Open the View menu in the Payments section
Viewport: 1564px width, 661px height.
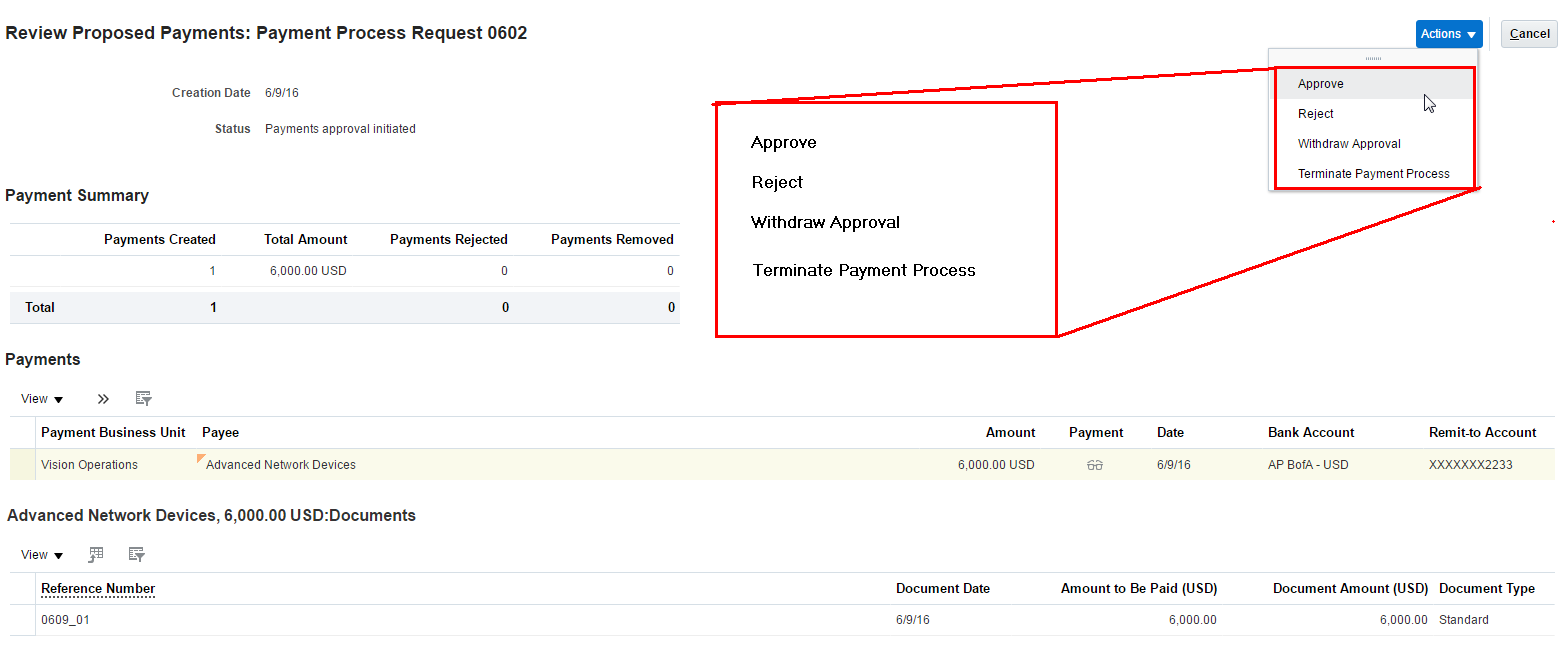[42, 399]
